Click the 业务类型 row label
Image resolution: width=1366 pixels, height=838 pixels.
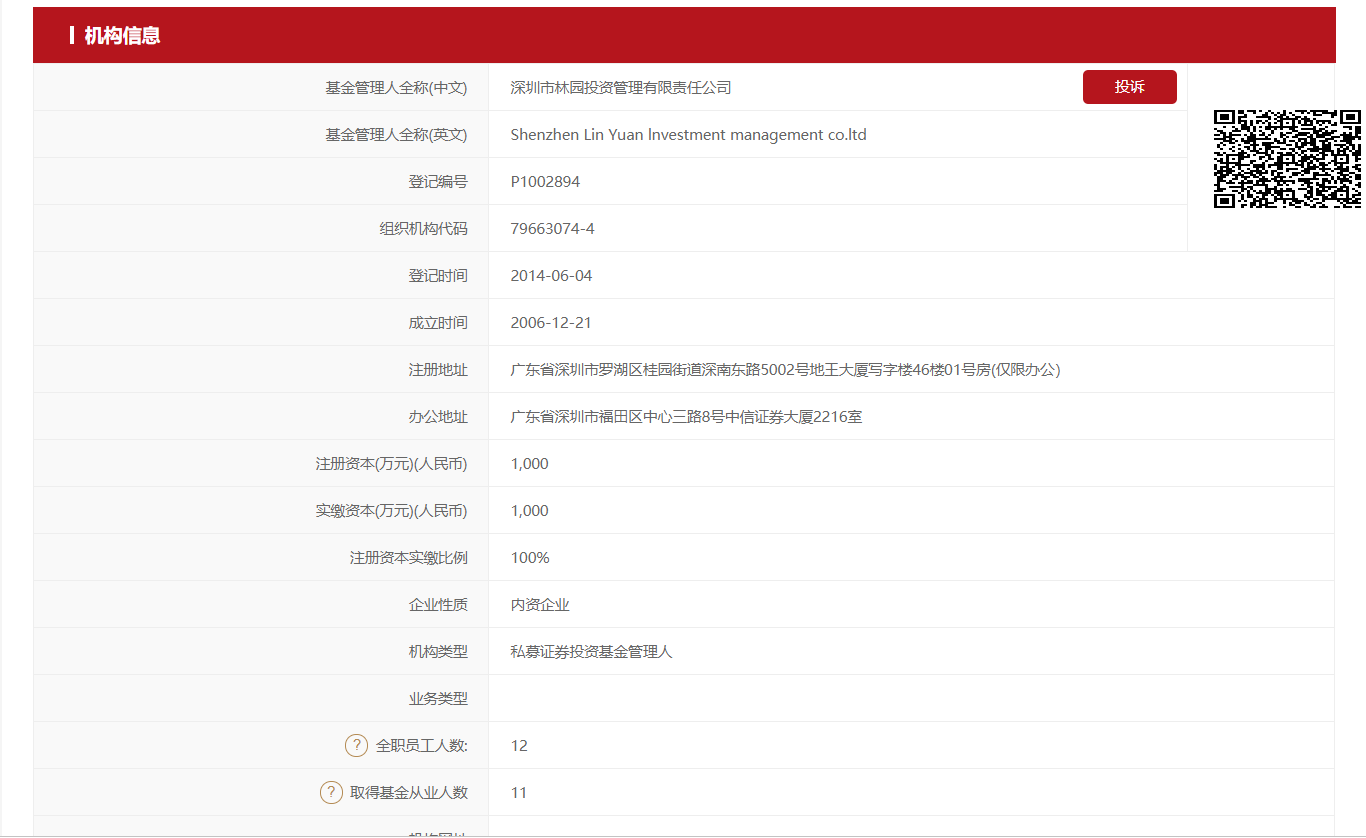[437, 699]
